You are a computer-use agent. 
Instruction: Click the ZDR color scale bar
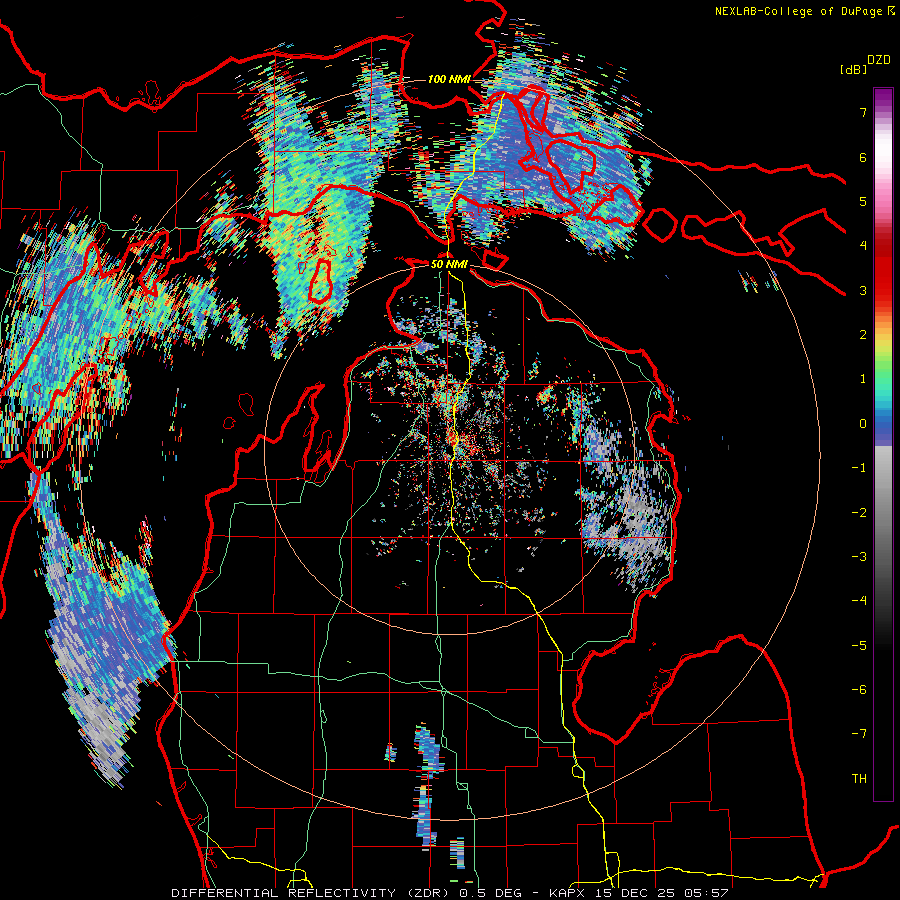click(x=883, y=444)
